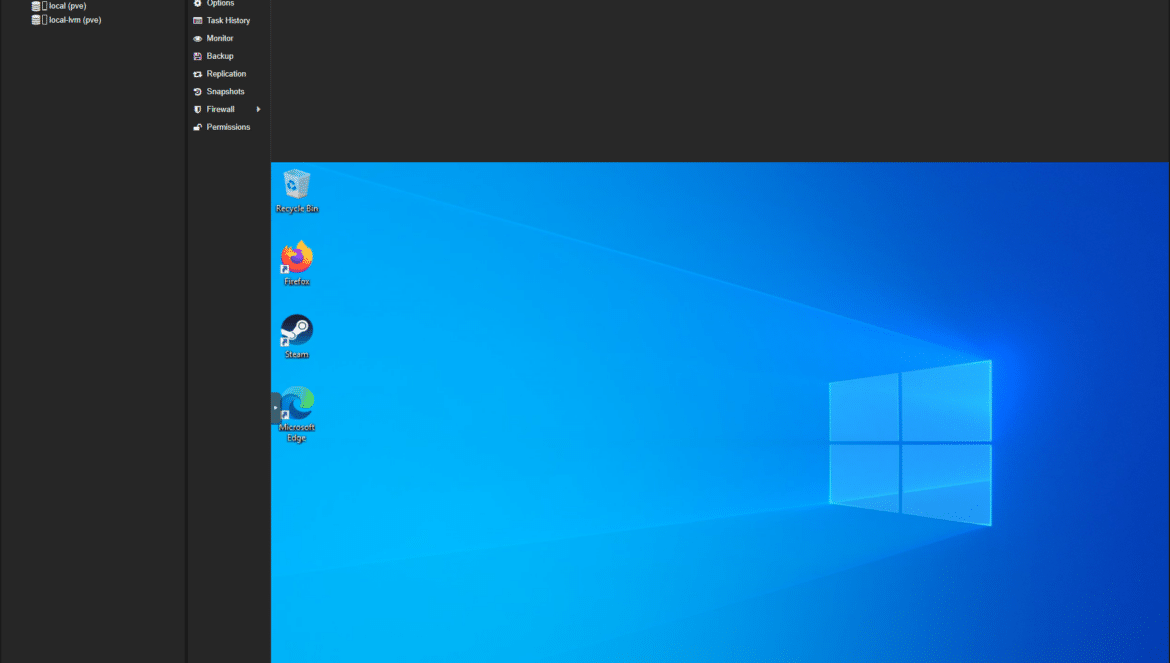Click the floppy icon beside Backup
The height and width of the screenshot is (663, 1170).
coord(198,56)
